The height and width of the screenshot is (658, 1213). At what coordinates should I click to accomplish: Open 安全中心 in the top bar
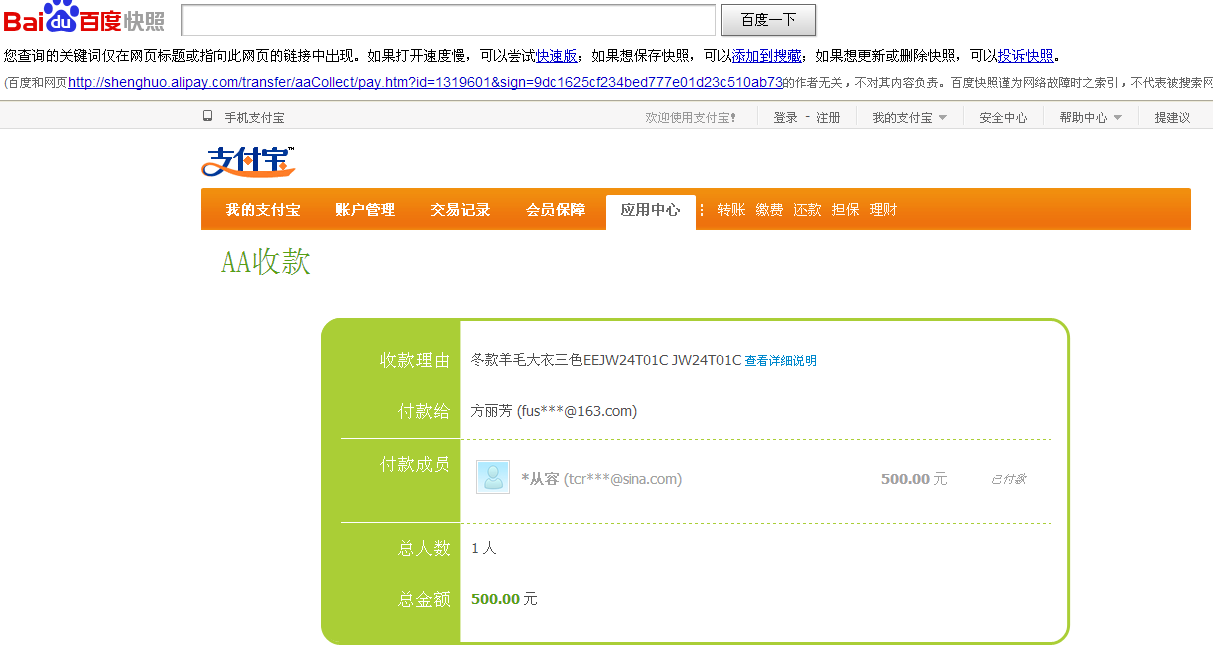pos(1003,118)
